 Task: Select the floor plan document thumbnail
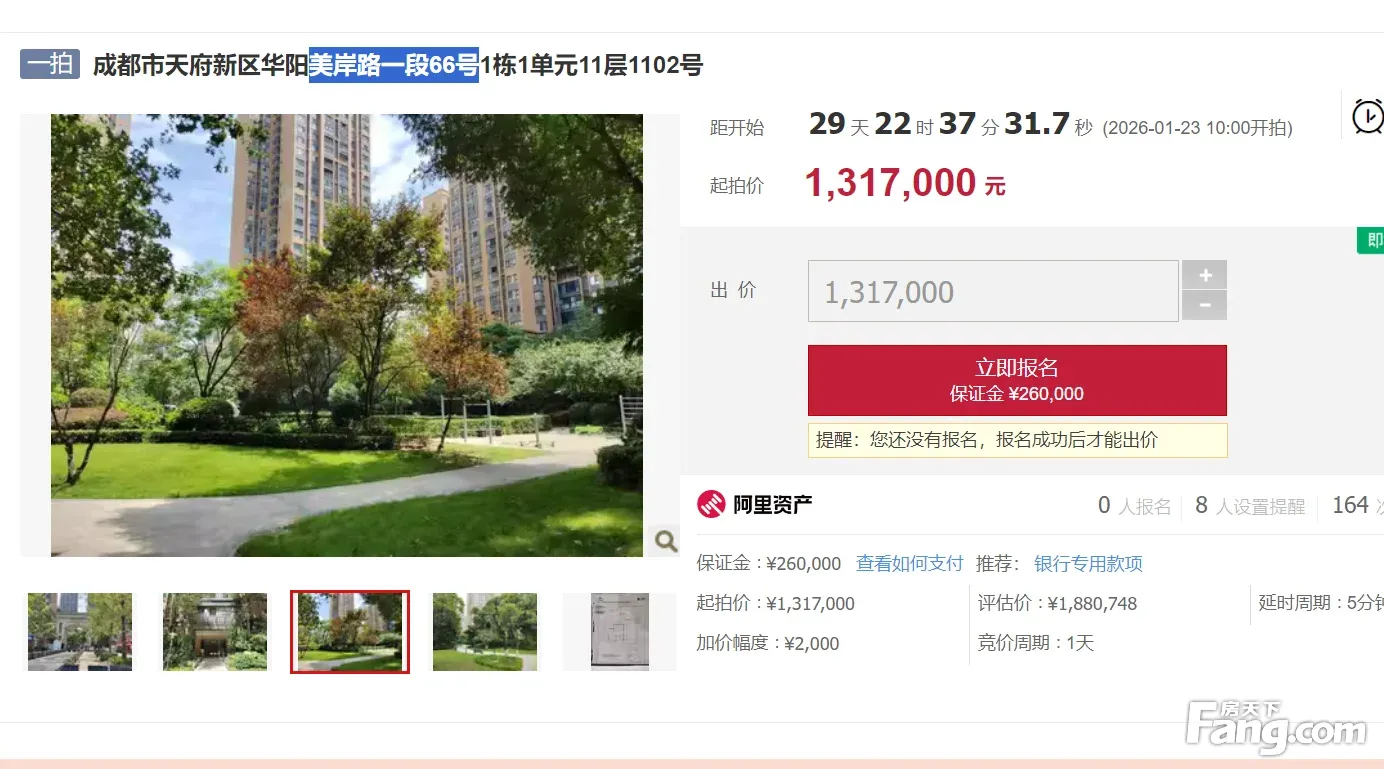coord(620,632)
